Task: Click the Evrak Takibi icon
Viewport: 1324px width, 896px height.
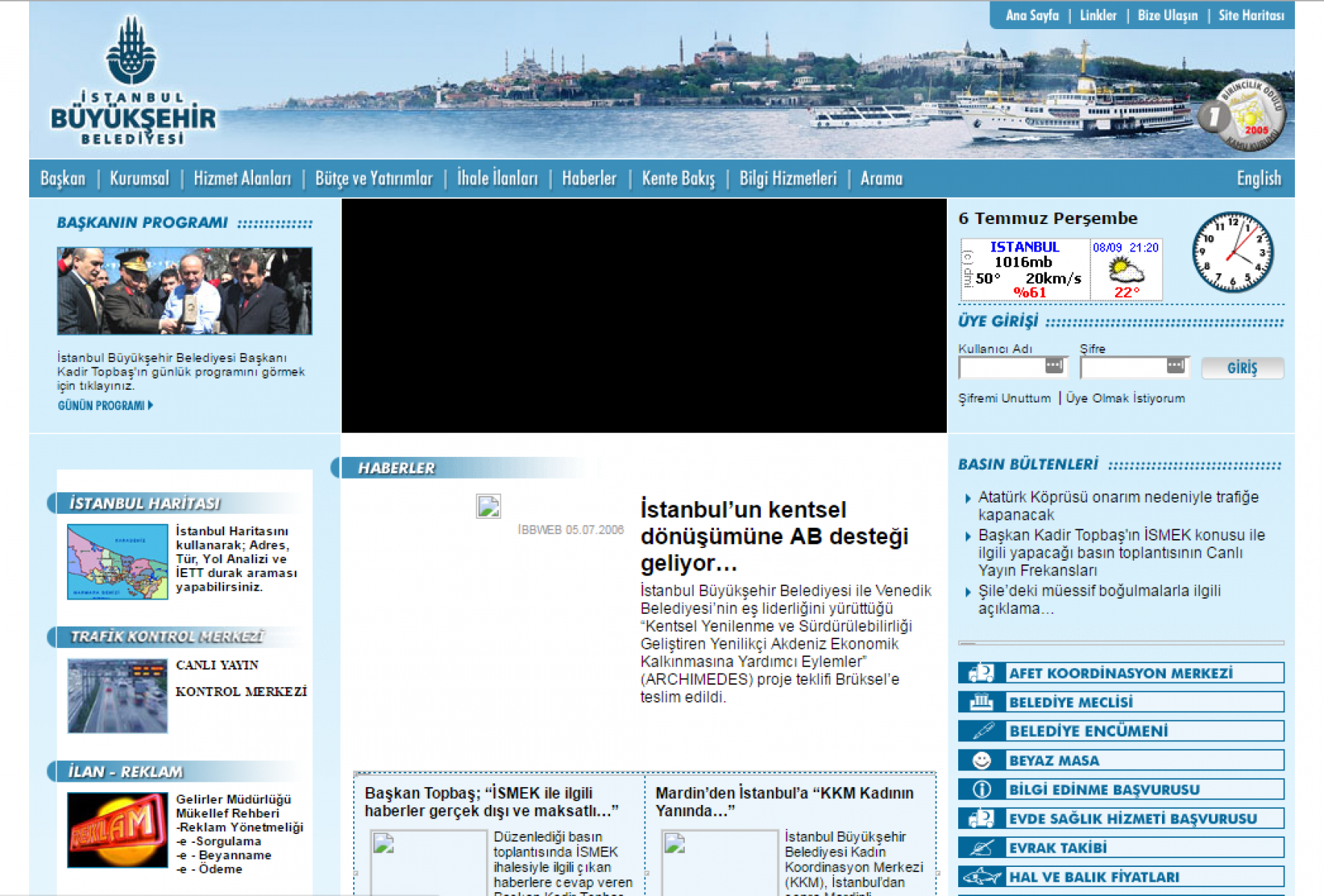Action: pyautogui.click(x=981, y=847)
